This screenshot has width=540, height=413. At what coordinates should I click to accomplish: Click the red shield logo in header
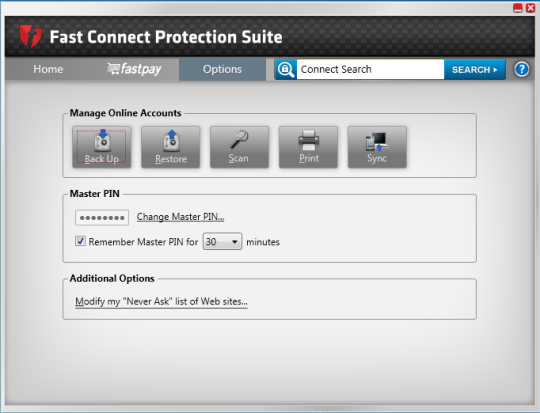pyautogui.click(x=30, y=36)
